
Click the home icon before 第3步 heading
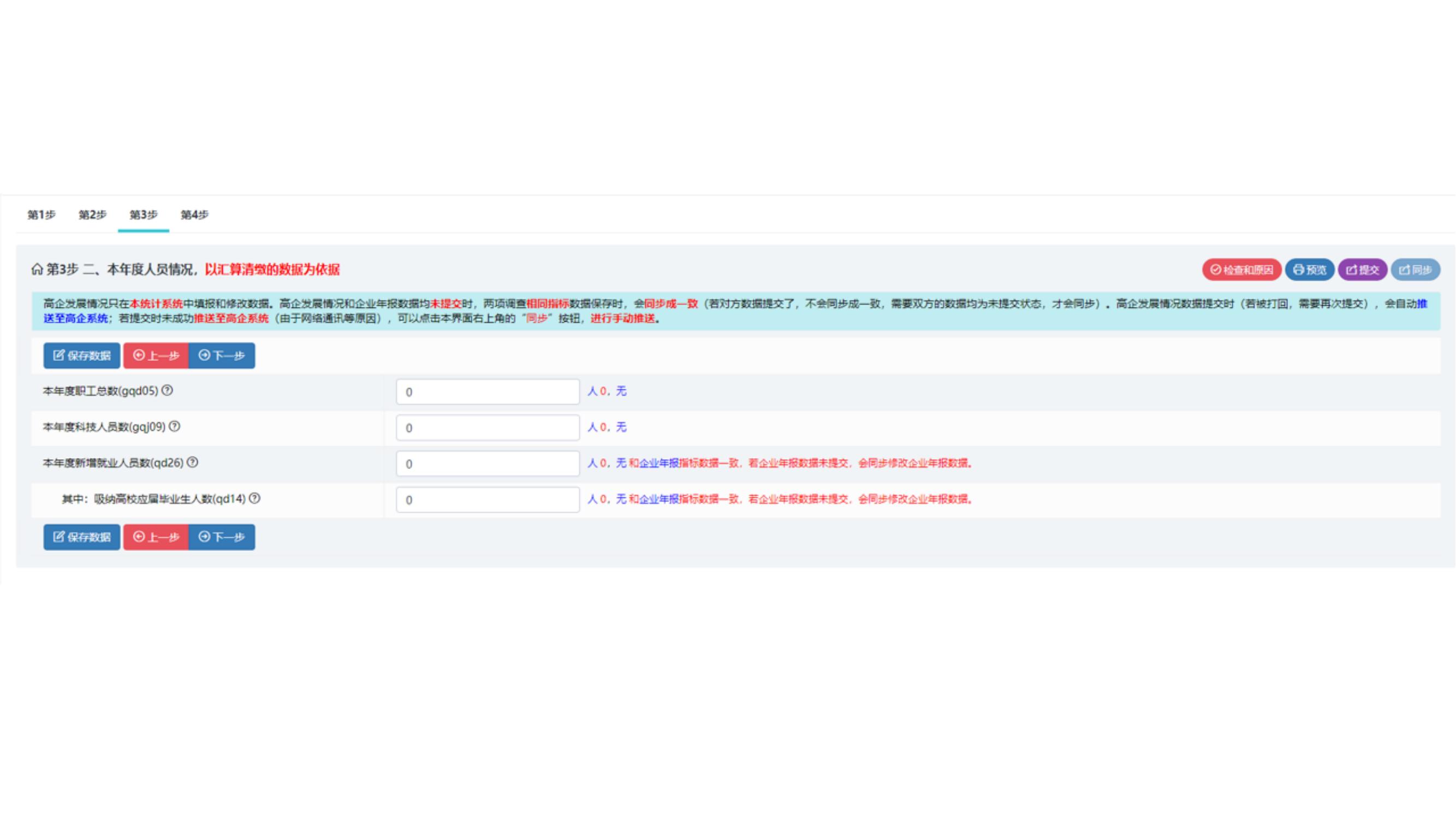pyautogui.click(x=37, y=270)
